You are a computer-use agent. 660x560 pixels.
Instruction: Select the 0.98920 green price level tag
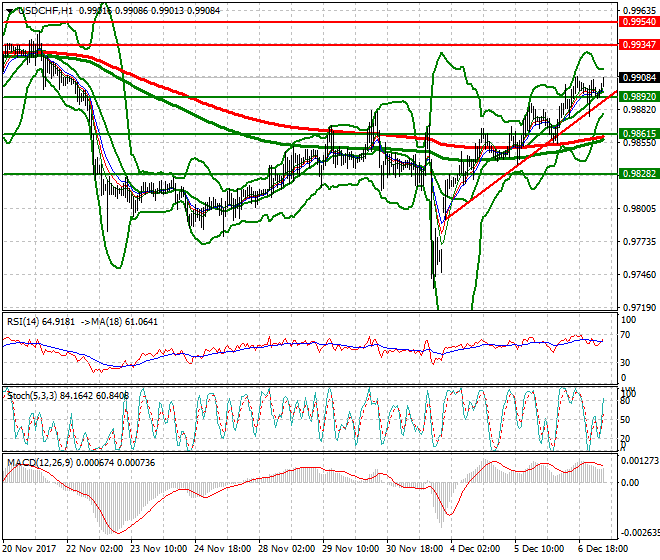[637, 97]
